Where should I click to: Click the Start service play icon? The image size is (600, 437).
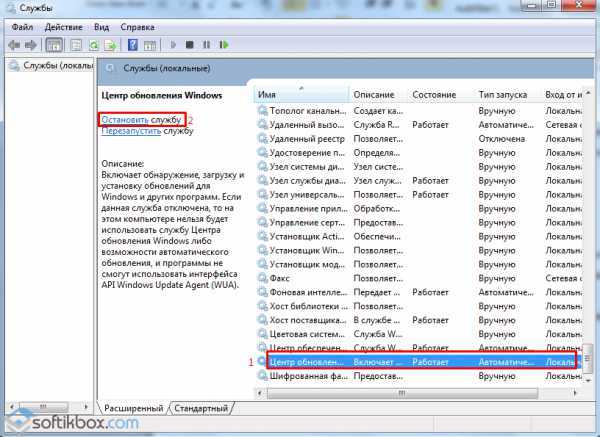[x=173, y=45]
